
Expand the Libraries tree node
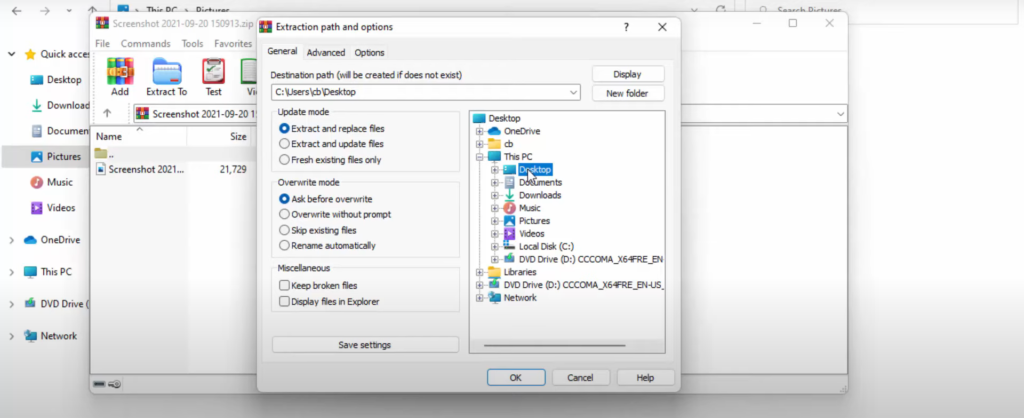click(480, 272)
